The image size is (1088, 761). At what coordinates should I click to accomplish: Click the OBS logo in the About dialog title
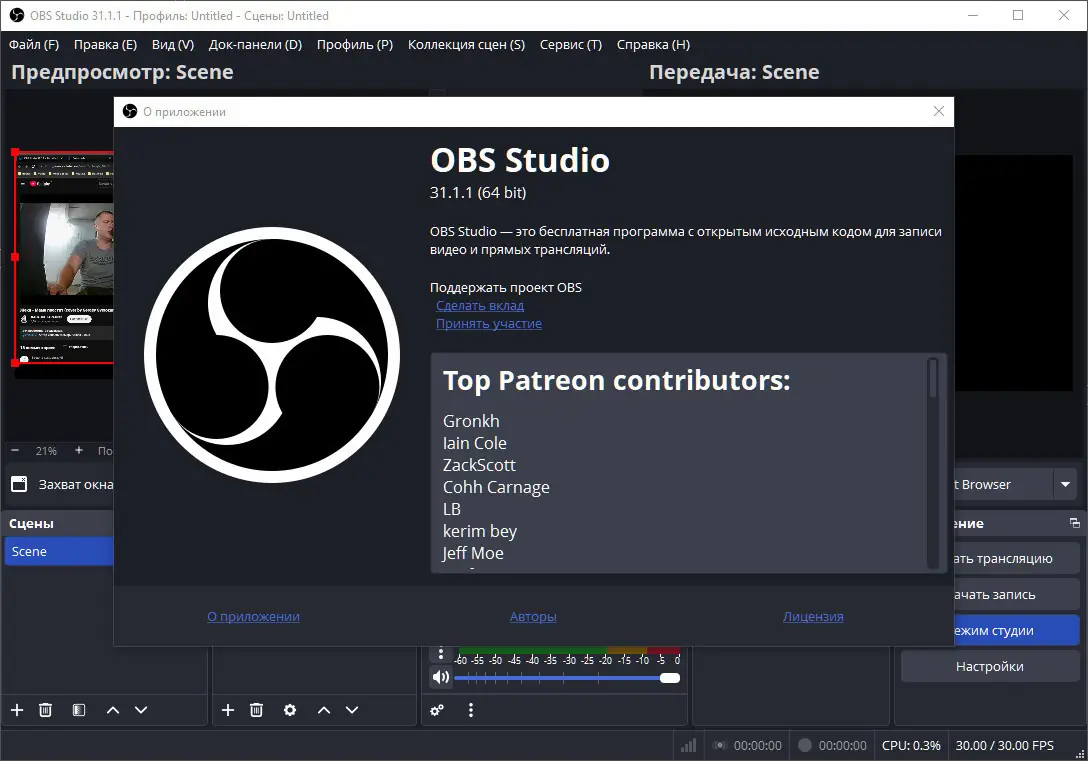pyautogui.click(x=130, y=111)
